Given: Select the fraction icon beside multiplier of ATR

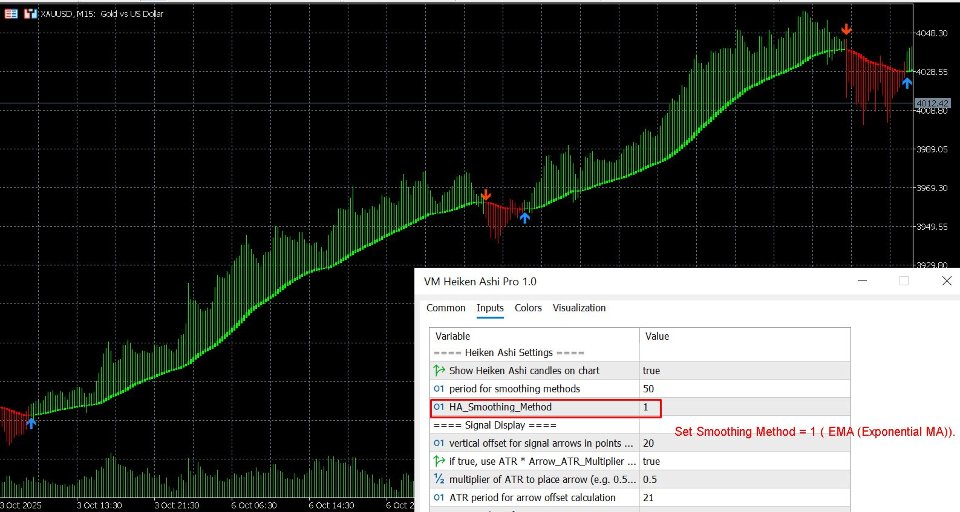Looking at the screenshot, I should click(439, 480).
